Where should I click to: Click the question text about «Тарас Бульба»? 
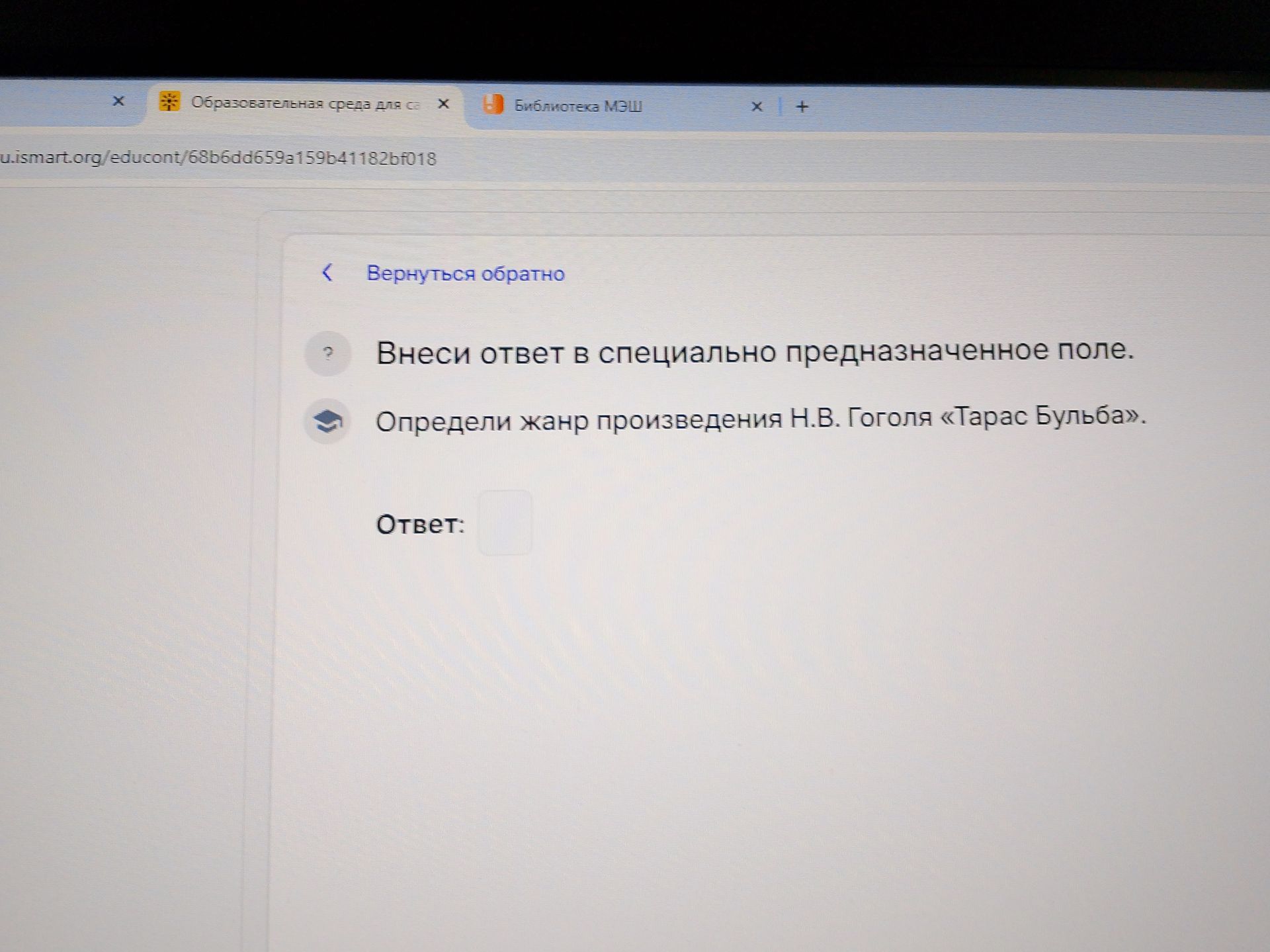click(x=761, y=418)
